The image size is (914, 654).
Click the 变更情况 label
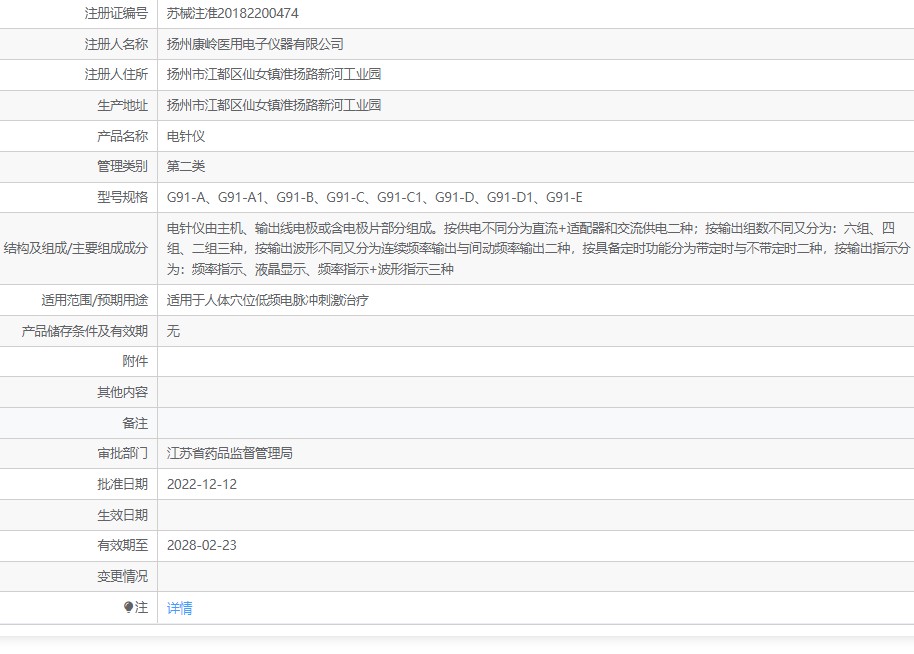[122, 576]
